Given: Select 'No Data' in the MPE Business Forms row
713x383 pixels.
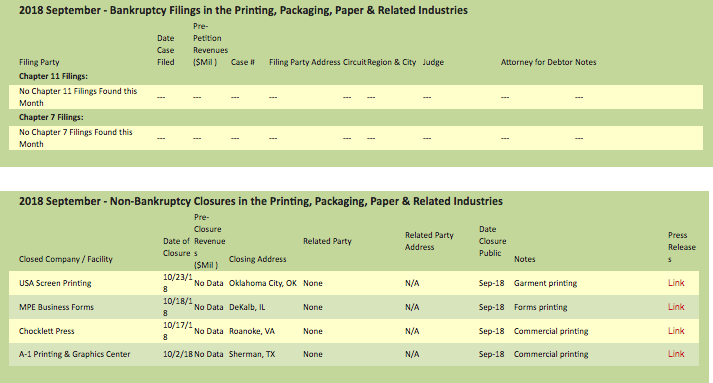Looking at the screenshot, I should 209,307.
